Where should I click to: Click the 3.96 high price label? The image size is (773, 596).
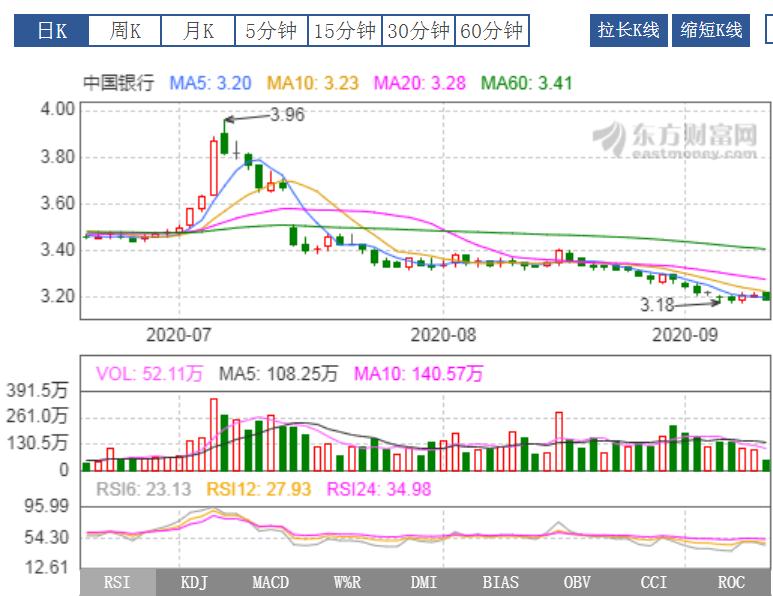coord(287,115)
